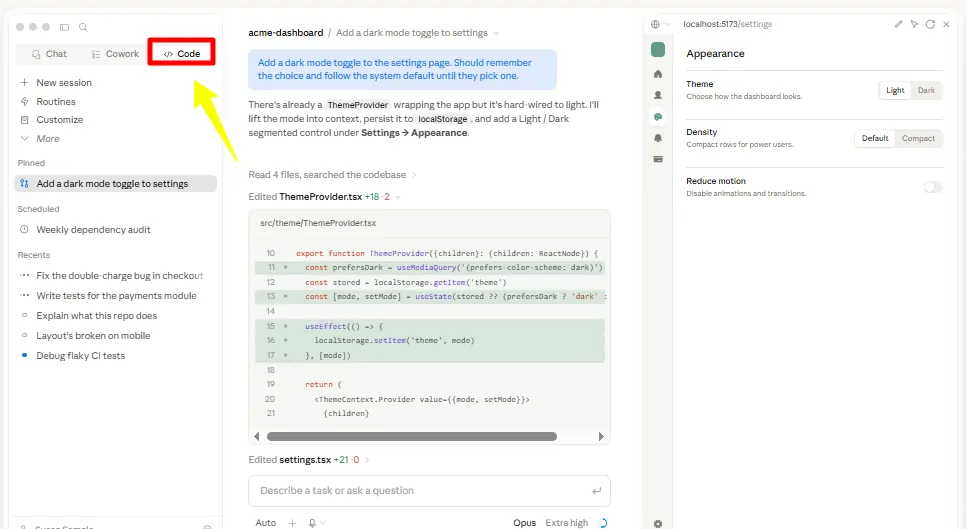Click the send (return arrow) icon

point(596,491)
